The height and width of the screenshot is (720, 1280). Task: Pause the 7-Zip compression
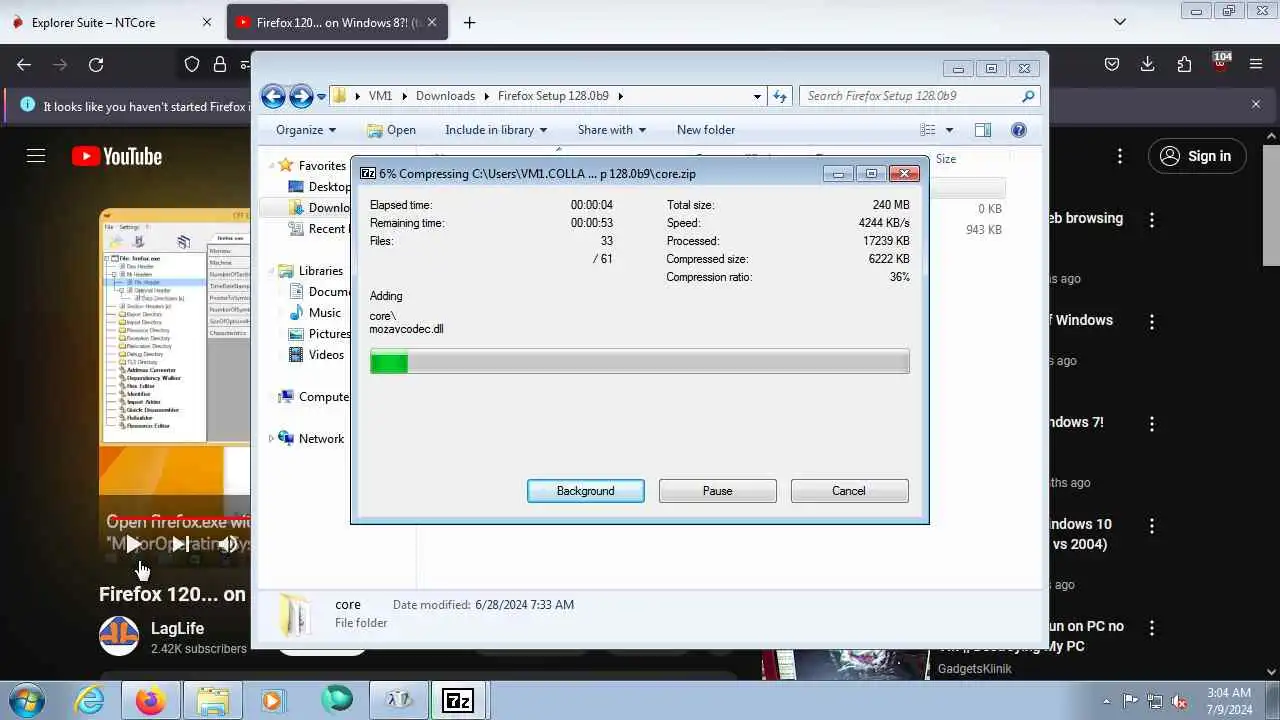[x=717, y=491]
